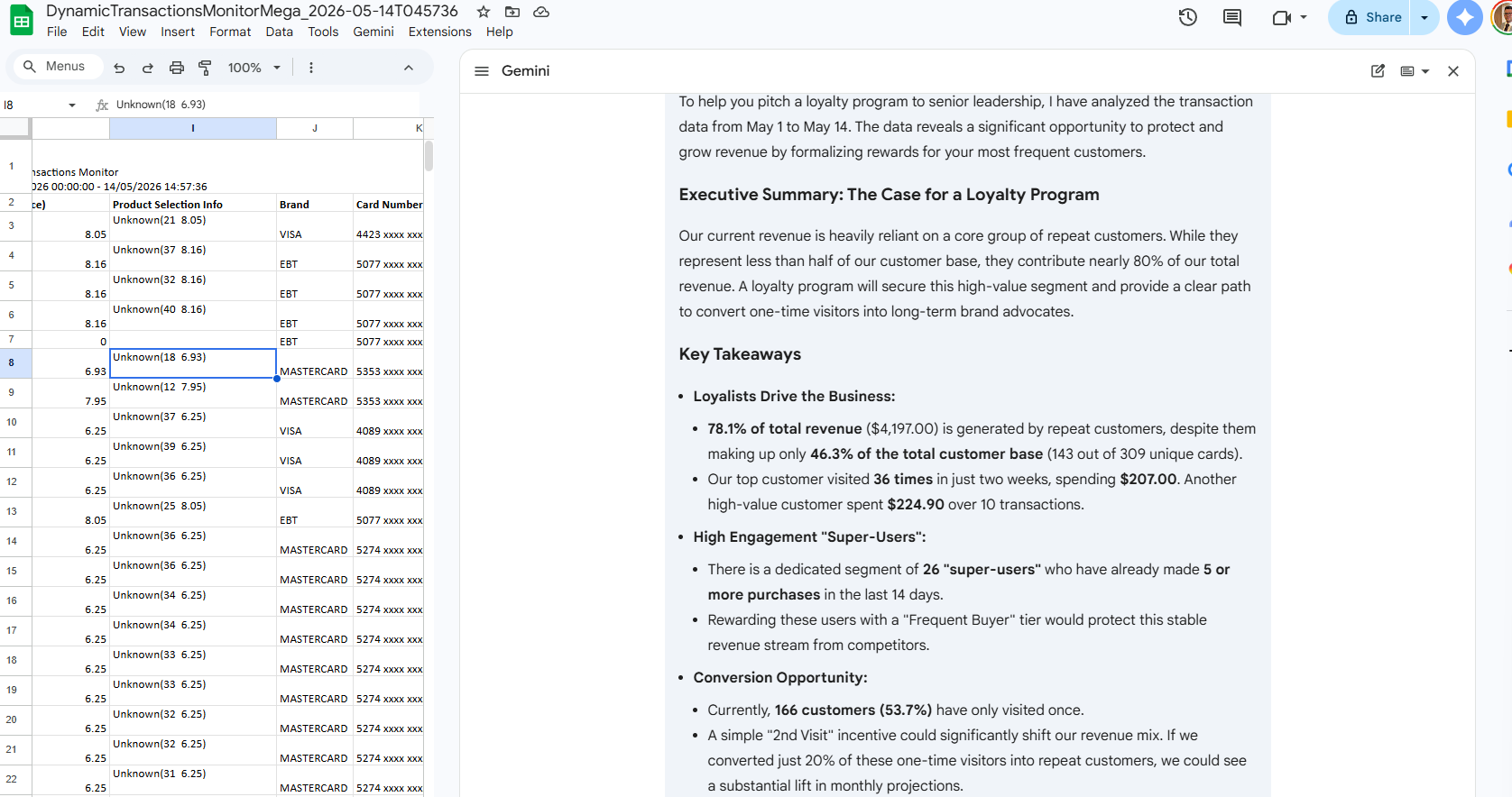
Task: Select the Product Selection Info header cell
Action: pos(193,202)
